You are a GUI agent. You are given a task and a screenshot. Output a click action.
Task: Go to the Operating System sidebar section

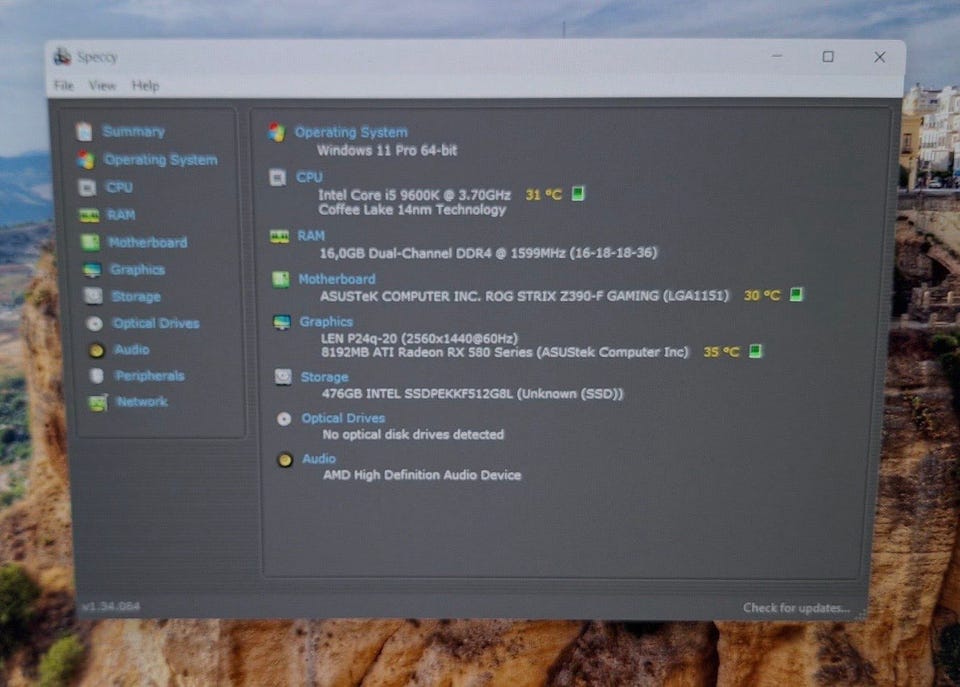click(160, 160)
